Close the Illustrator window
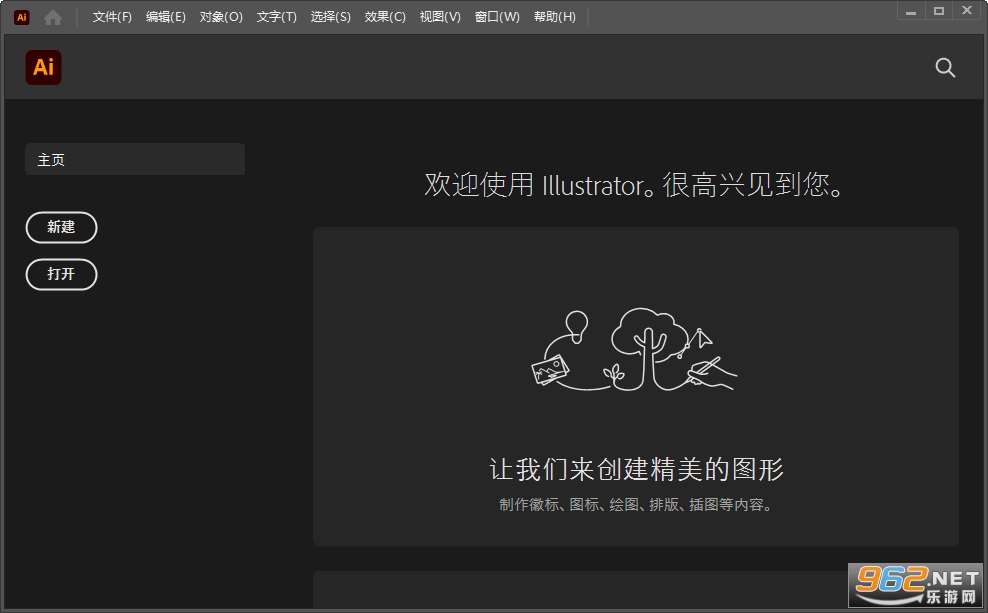988x613 pixels. (967, 11)
